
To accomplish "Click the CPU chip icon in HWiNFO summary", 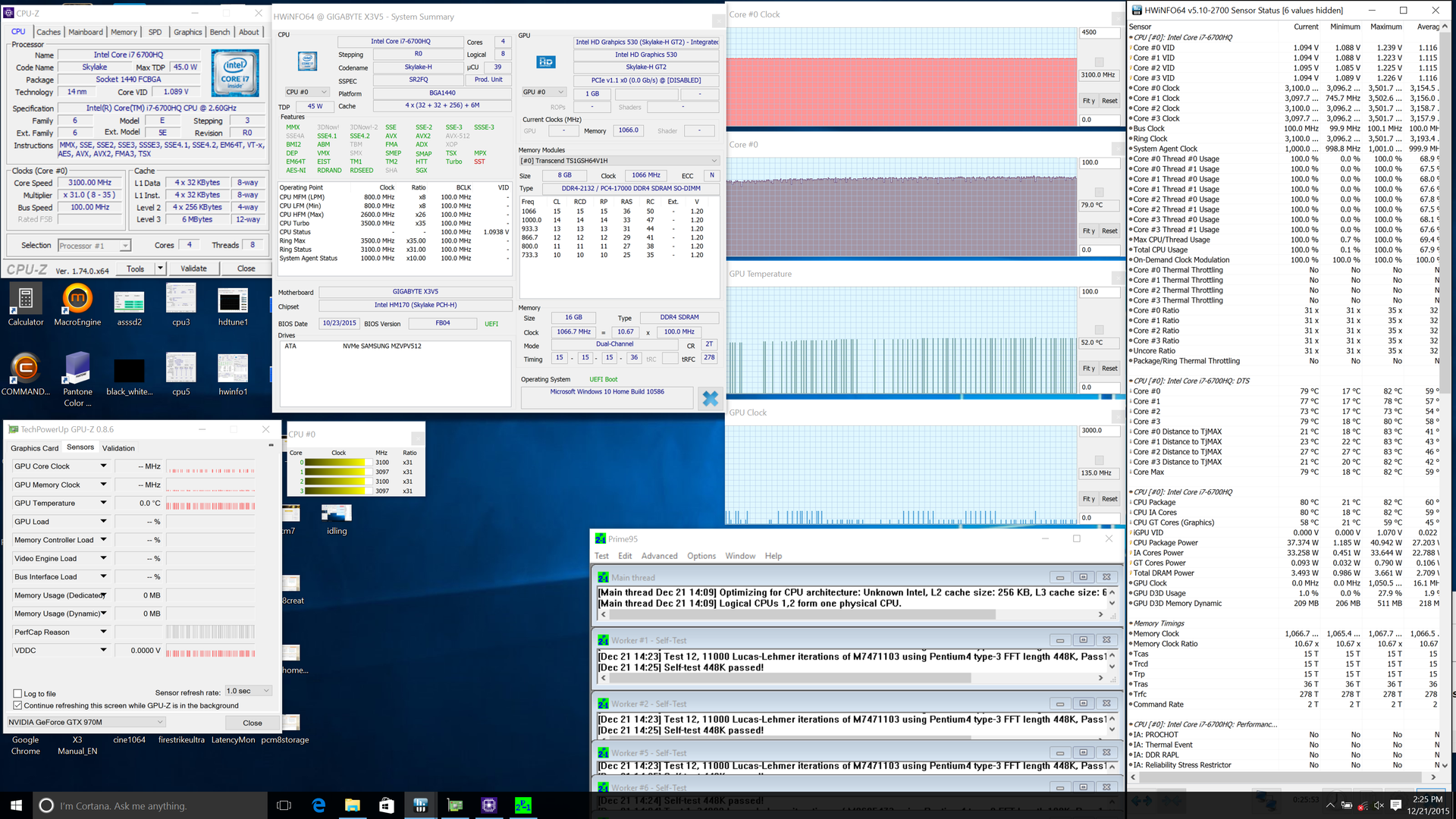I will click(307, 61).
